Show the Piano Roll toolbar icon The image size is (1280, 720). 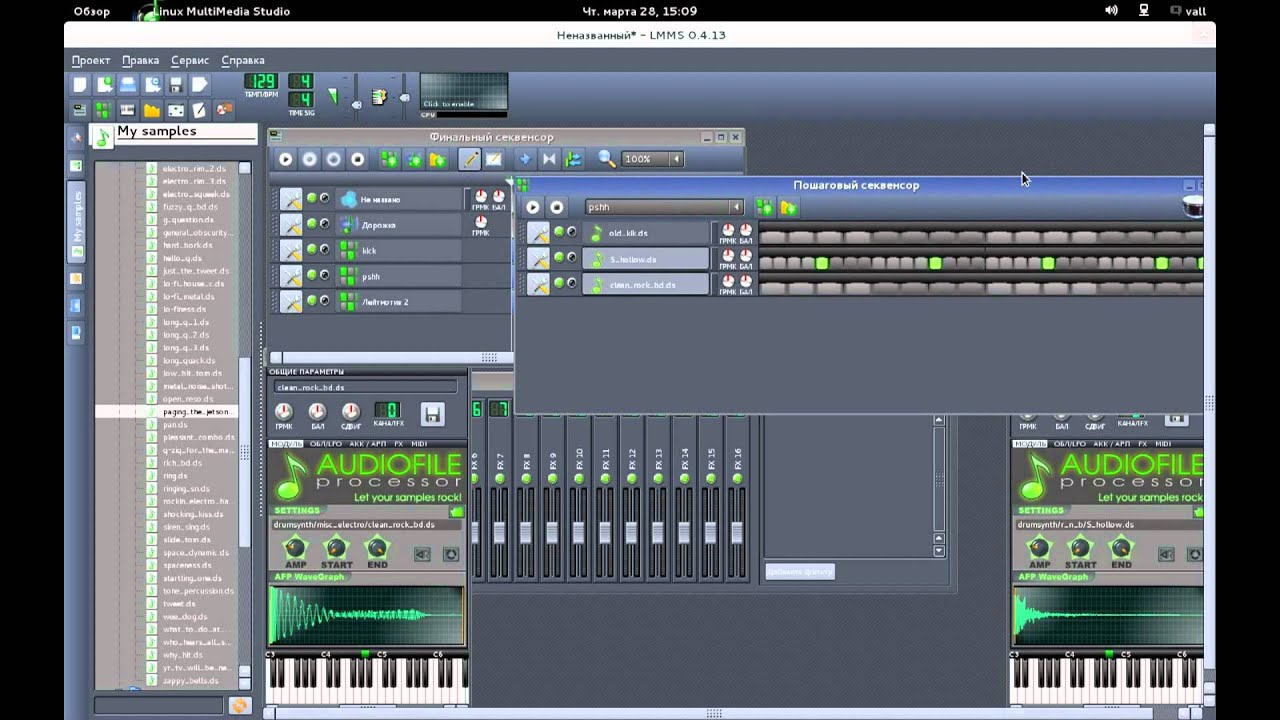[128, 110]
